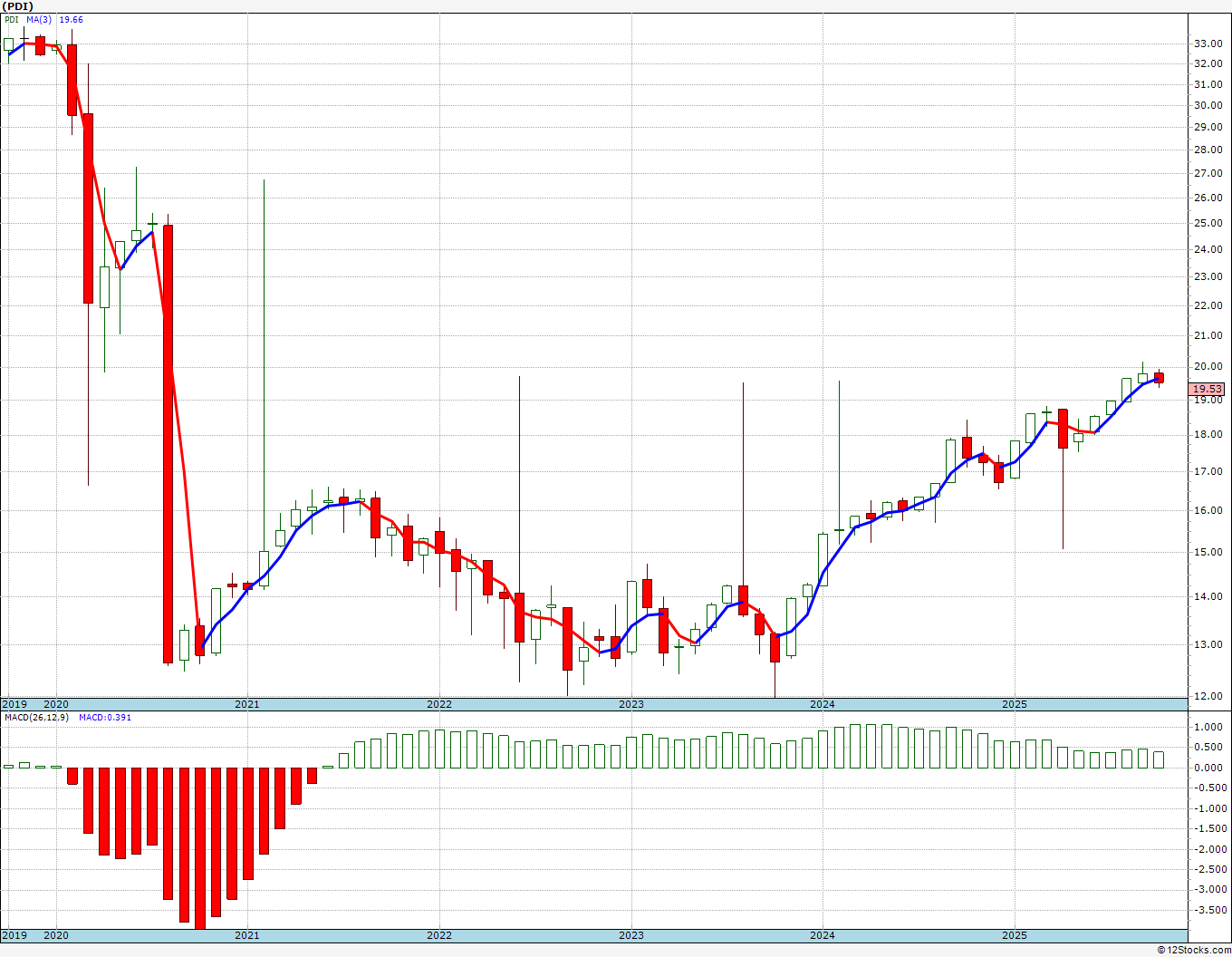
Task: Click the MA(3) indicator label
Action: (x=39, y=19)
